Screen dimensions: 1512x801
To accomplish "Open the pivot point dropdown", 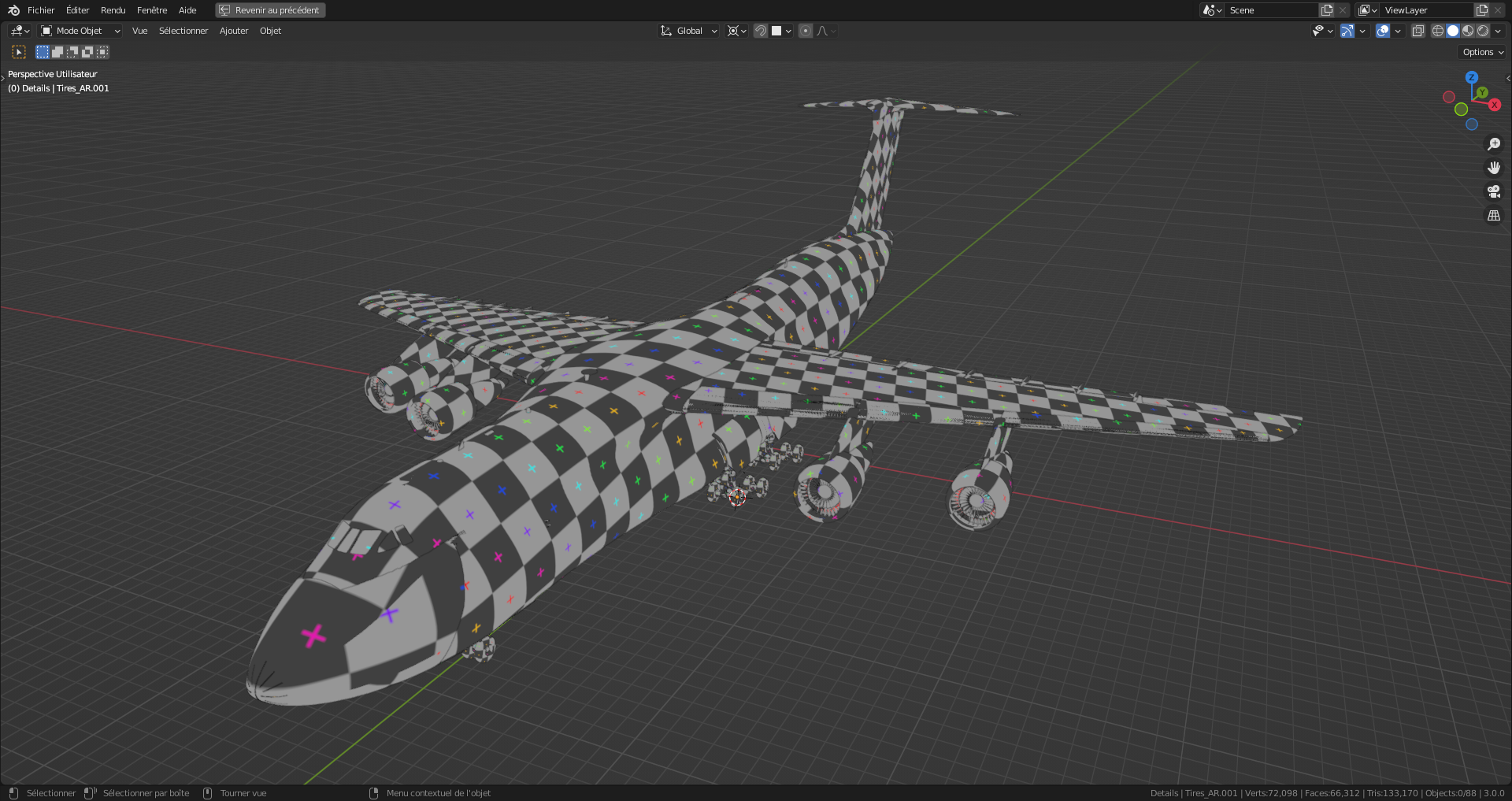I will (737, 31).
